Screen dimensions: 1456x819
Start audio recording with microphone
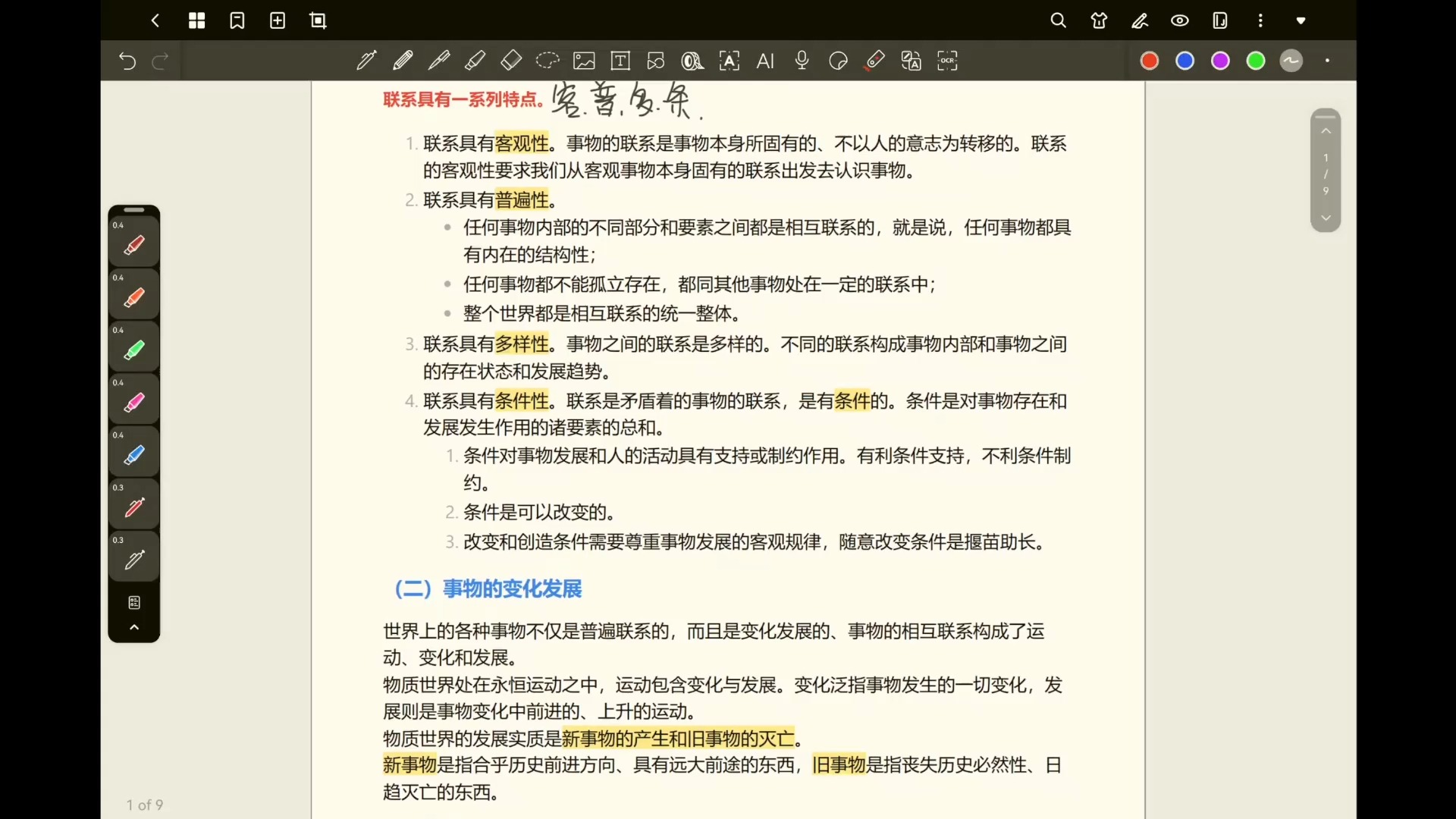(802, 61)
